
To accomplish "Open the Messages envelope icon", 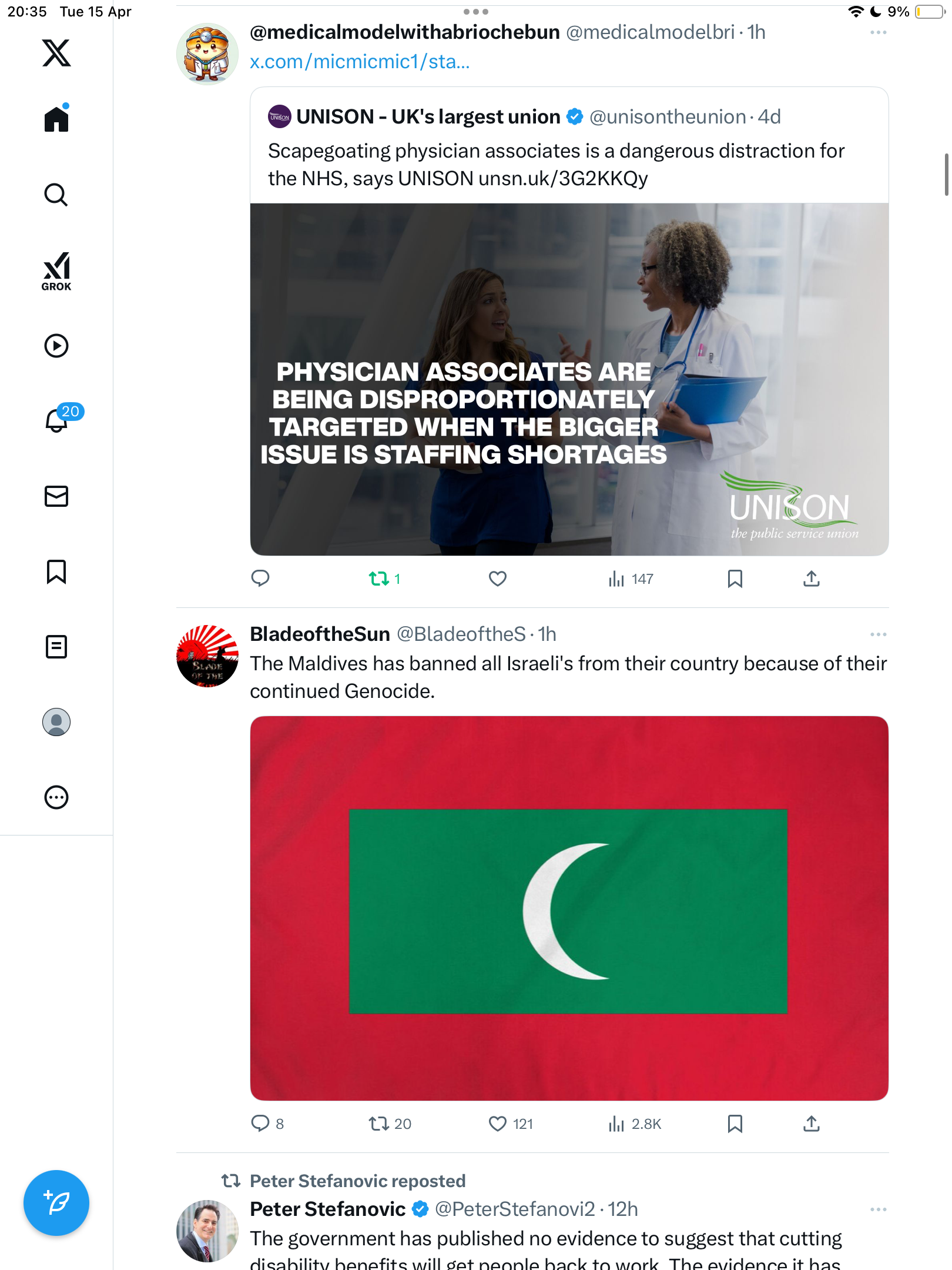I will [56, 496].
